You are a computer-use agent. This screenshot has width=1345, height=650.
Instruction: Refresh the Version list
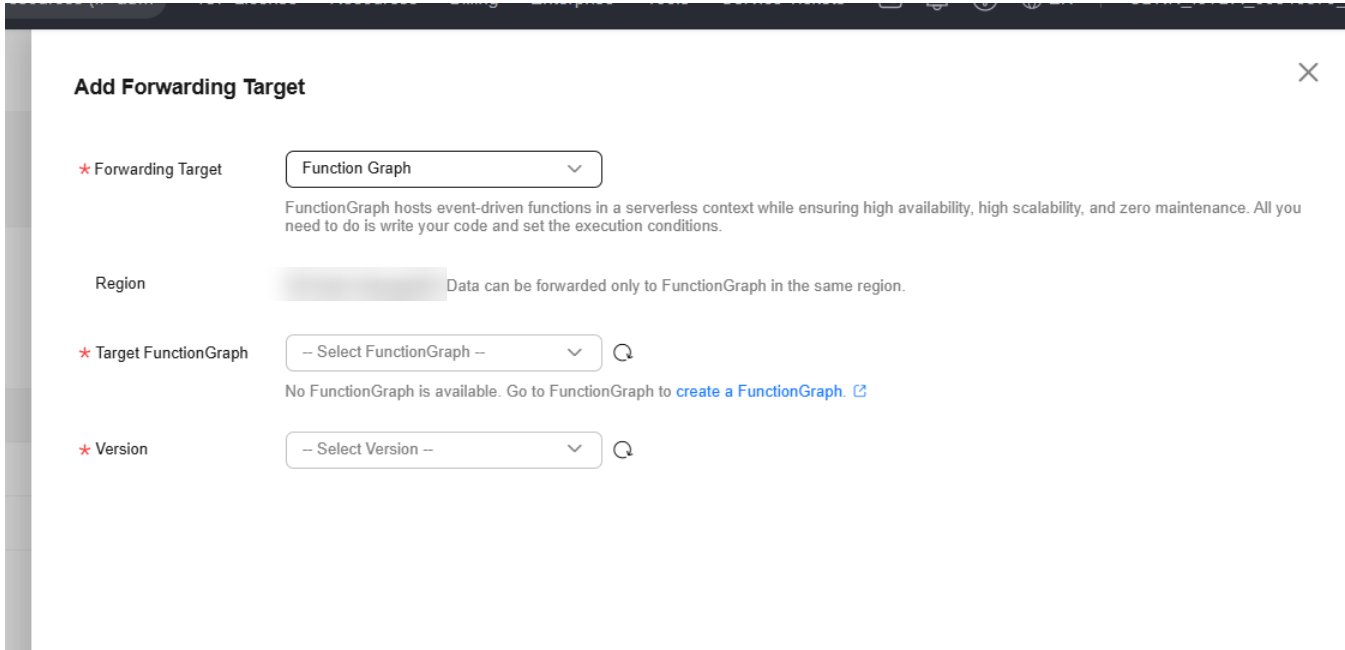pos(624,450)
